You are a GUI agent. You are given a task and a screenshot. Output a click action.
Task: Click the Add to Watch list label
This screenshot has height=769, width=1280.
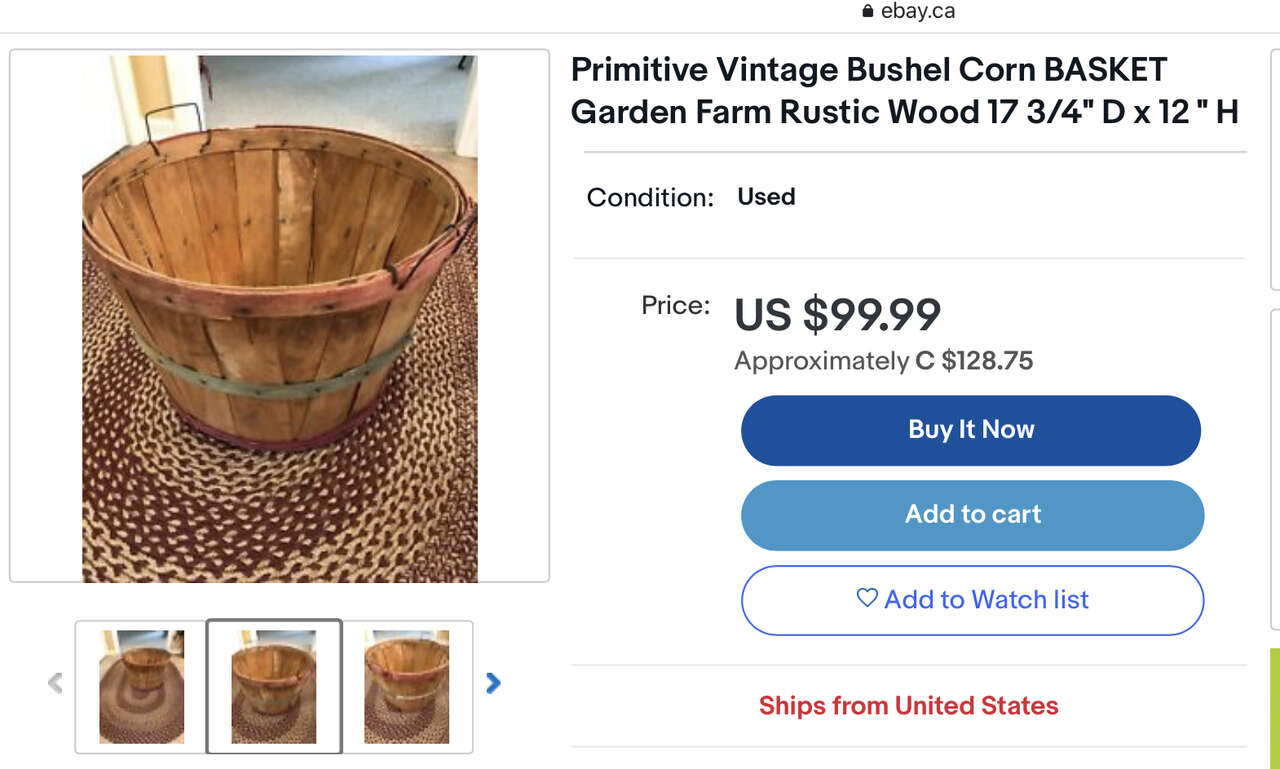[x=986, y=599]
